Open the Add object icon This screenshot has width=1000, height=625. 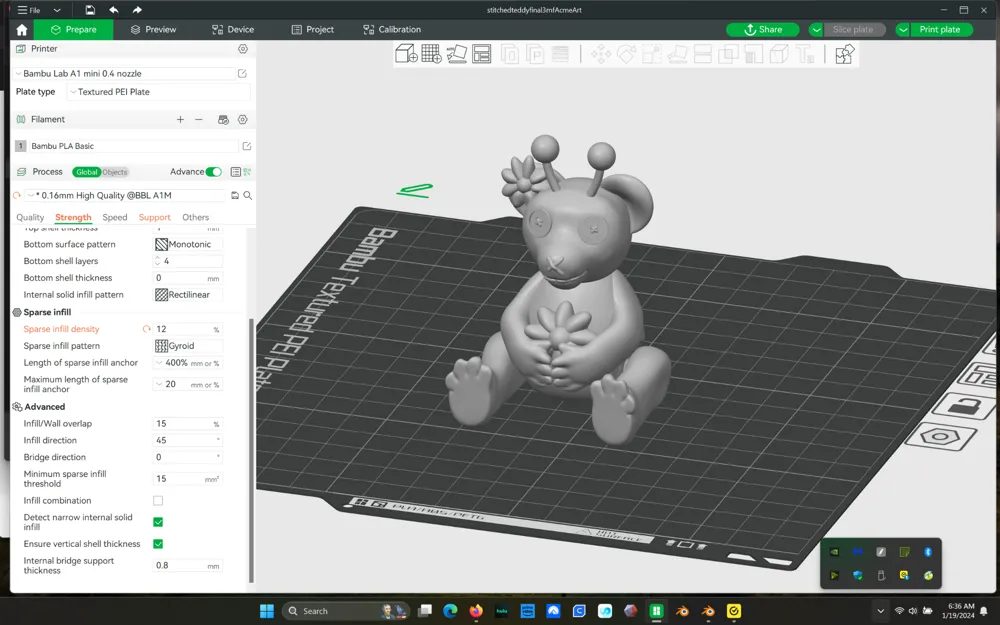coord(407,54)
